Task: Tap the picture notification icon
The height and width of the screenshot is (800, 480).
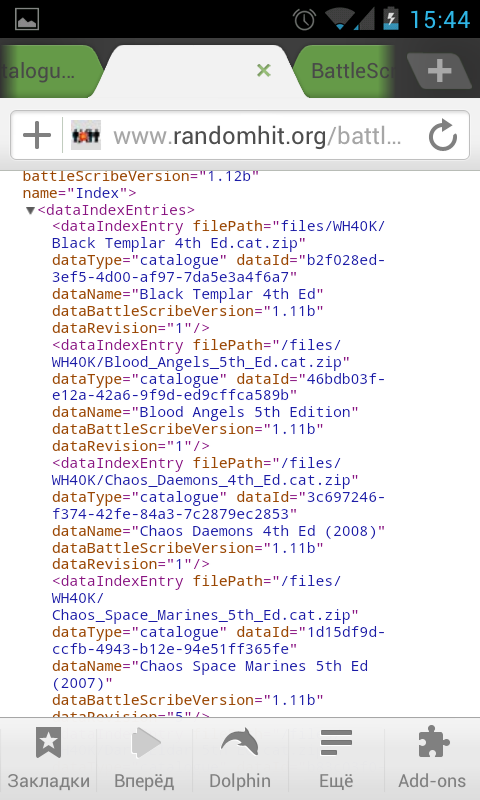Action: [x=27, y=19]
